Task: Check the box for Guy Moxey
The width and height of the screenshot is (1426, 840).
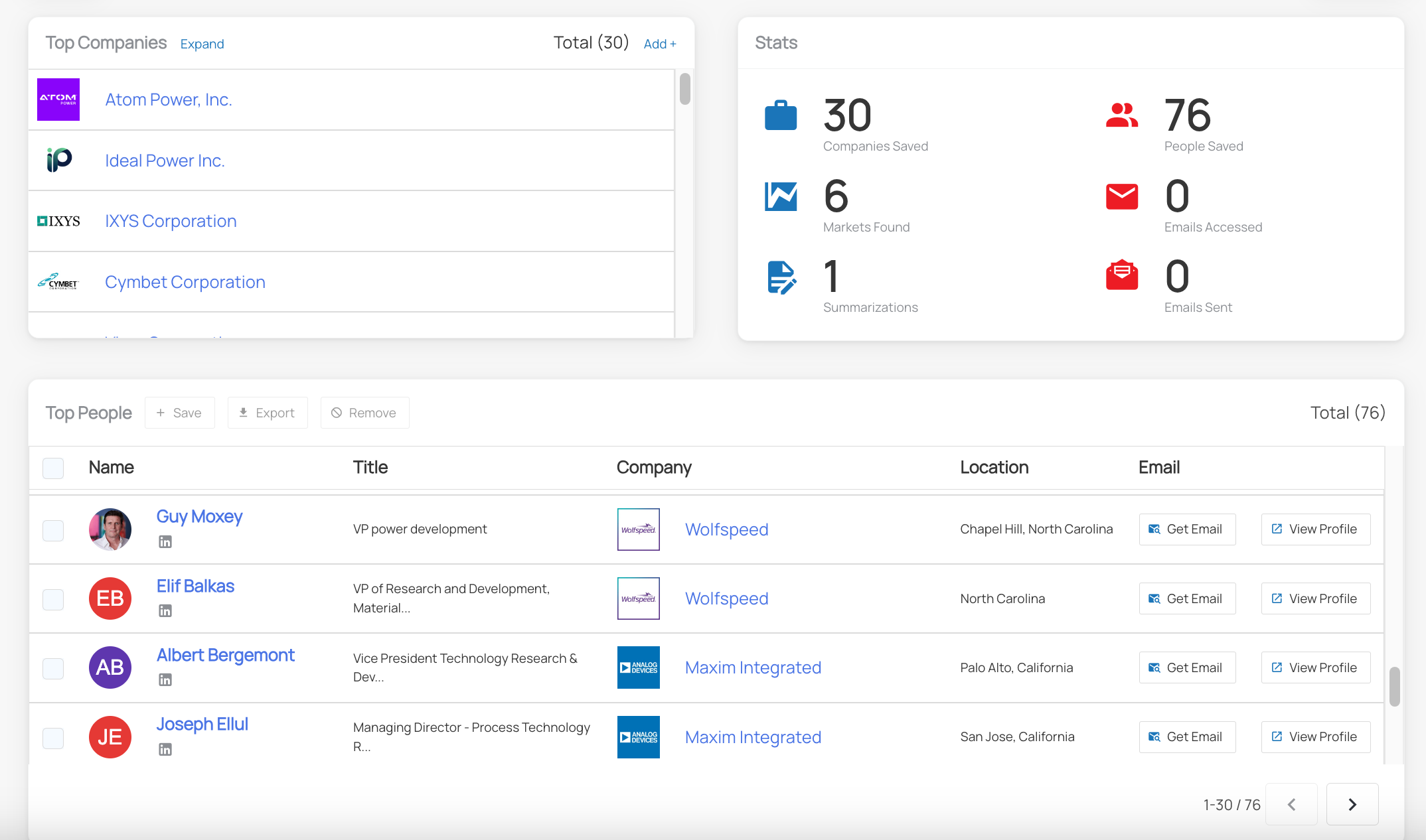Action: (53, 530)
